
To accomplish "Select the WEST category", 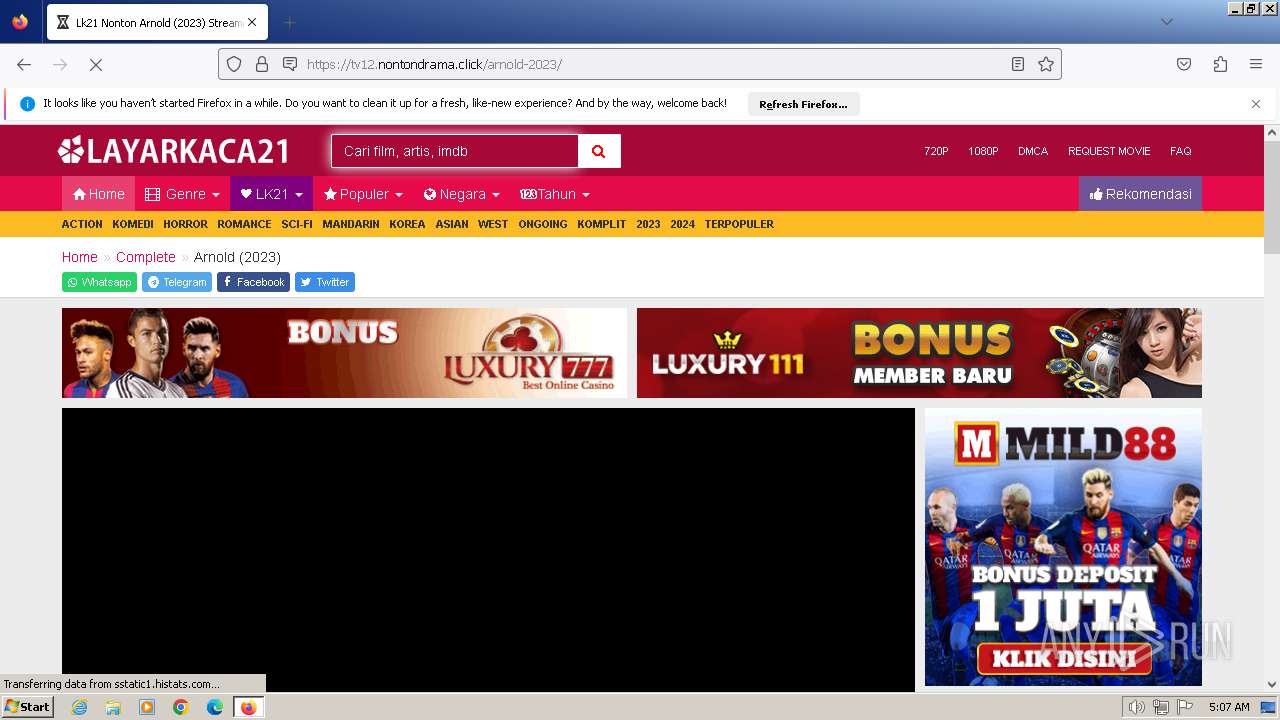I will coord(493,224).
